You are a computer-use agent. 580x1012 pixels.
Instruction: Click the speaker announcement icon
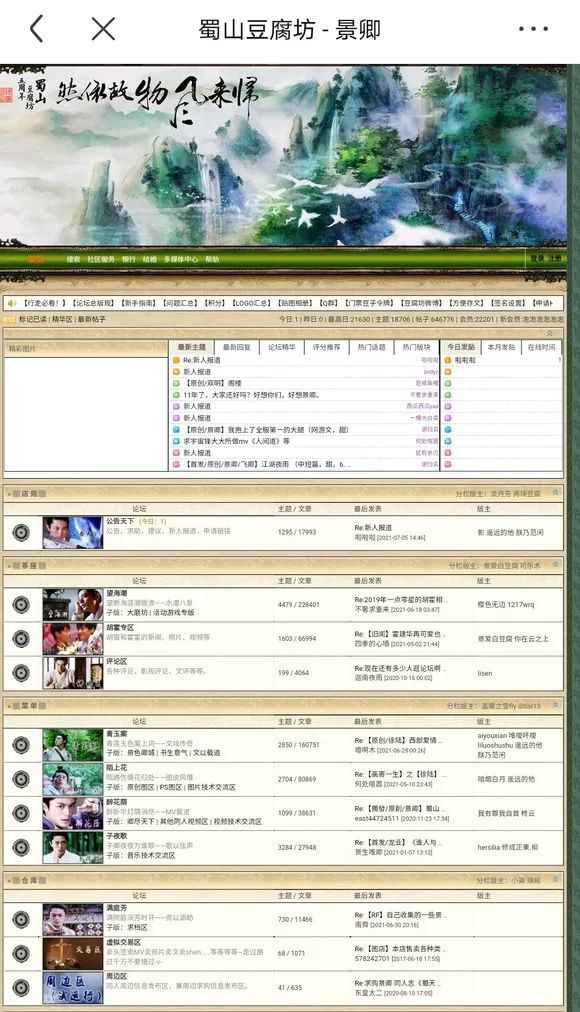pyautogui.click(x=12, y=303)
